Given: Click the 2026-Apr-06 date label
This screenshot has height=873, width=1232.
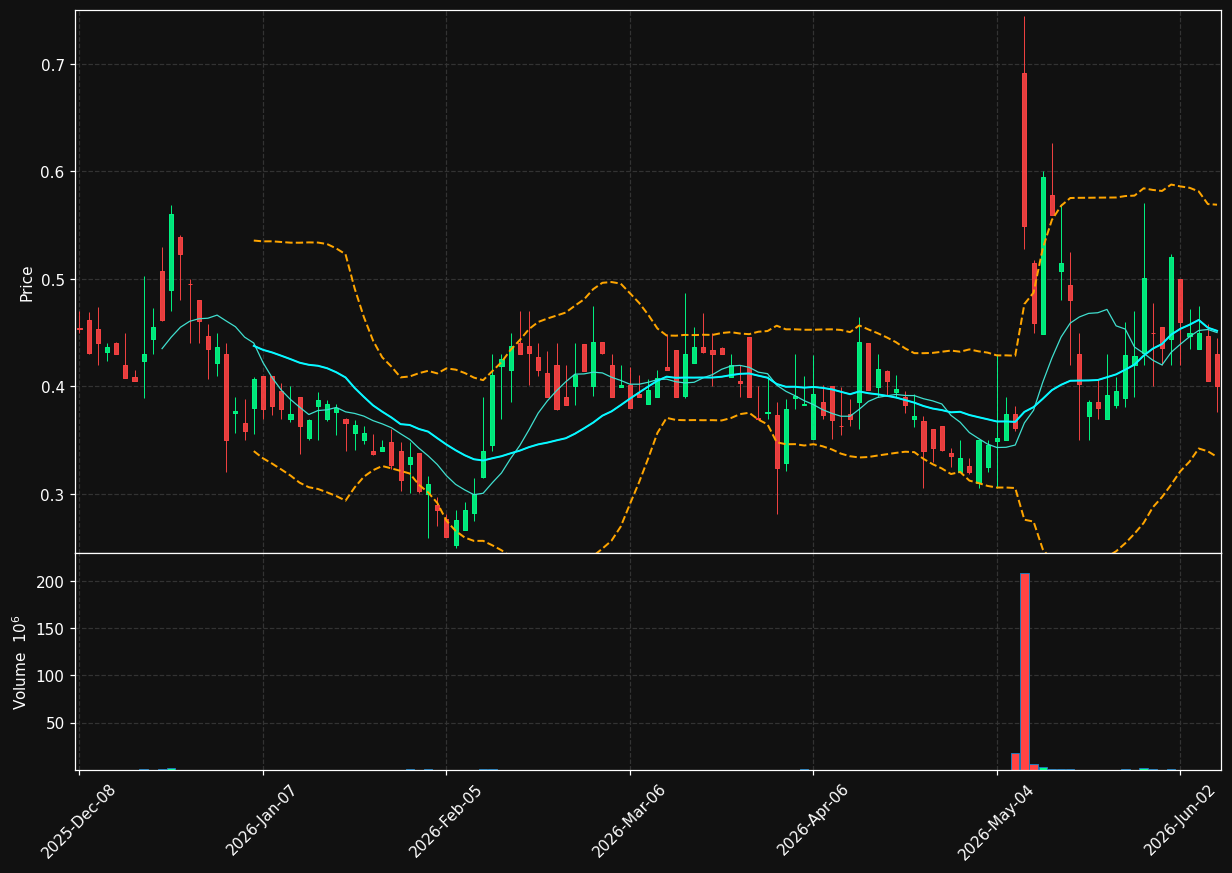Looking at the screenshot, I should [x=813, y=821].
